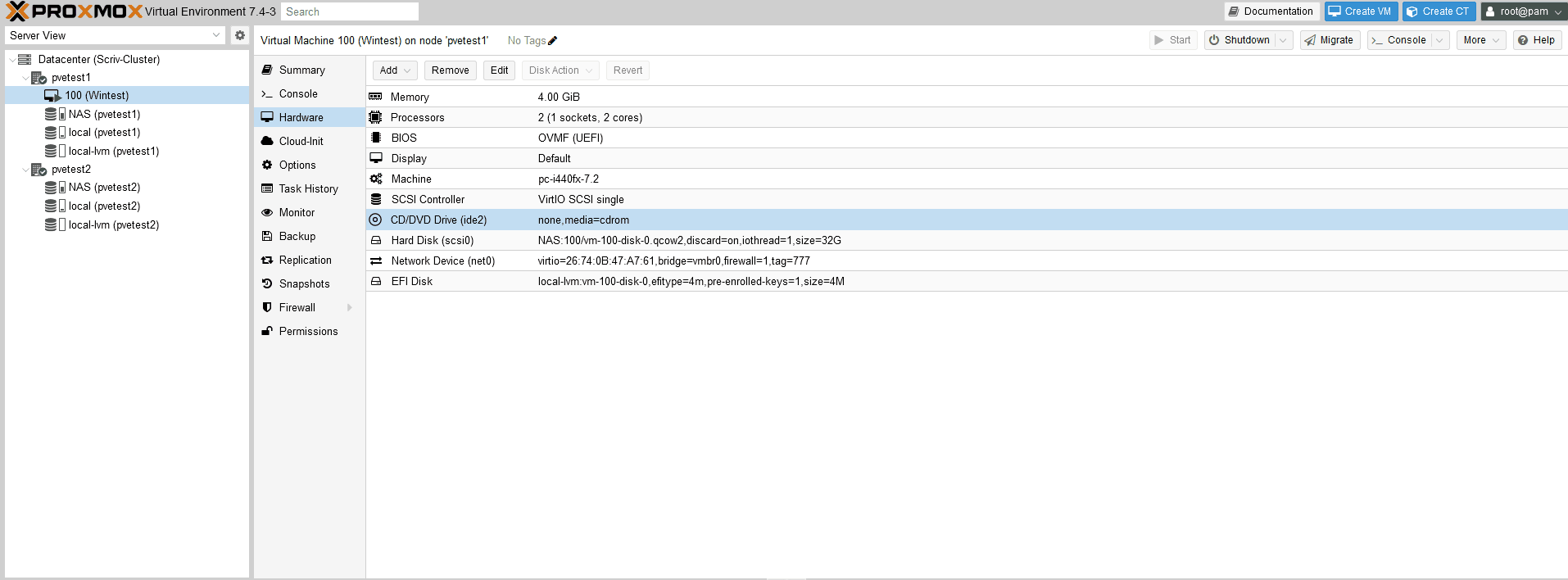Collapse the Datacenter tree node
Screen dimensions: 1568x580
click(x=11, y=59)
